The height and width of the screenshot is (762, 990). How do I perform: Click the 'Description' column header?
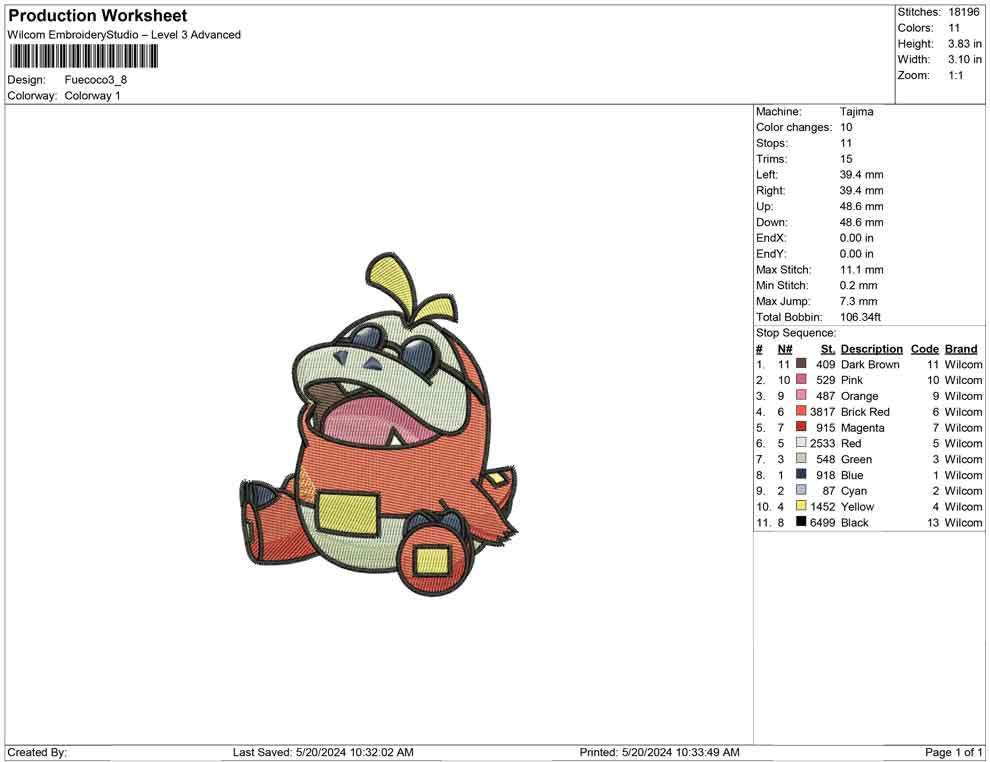click(x=872, y=348)
